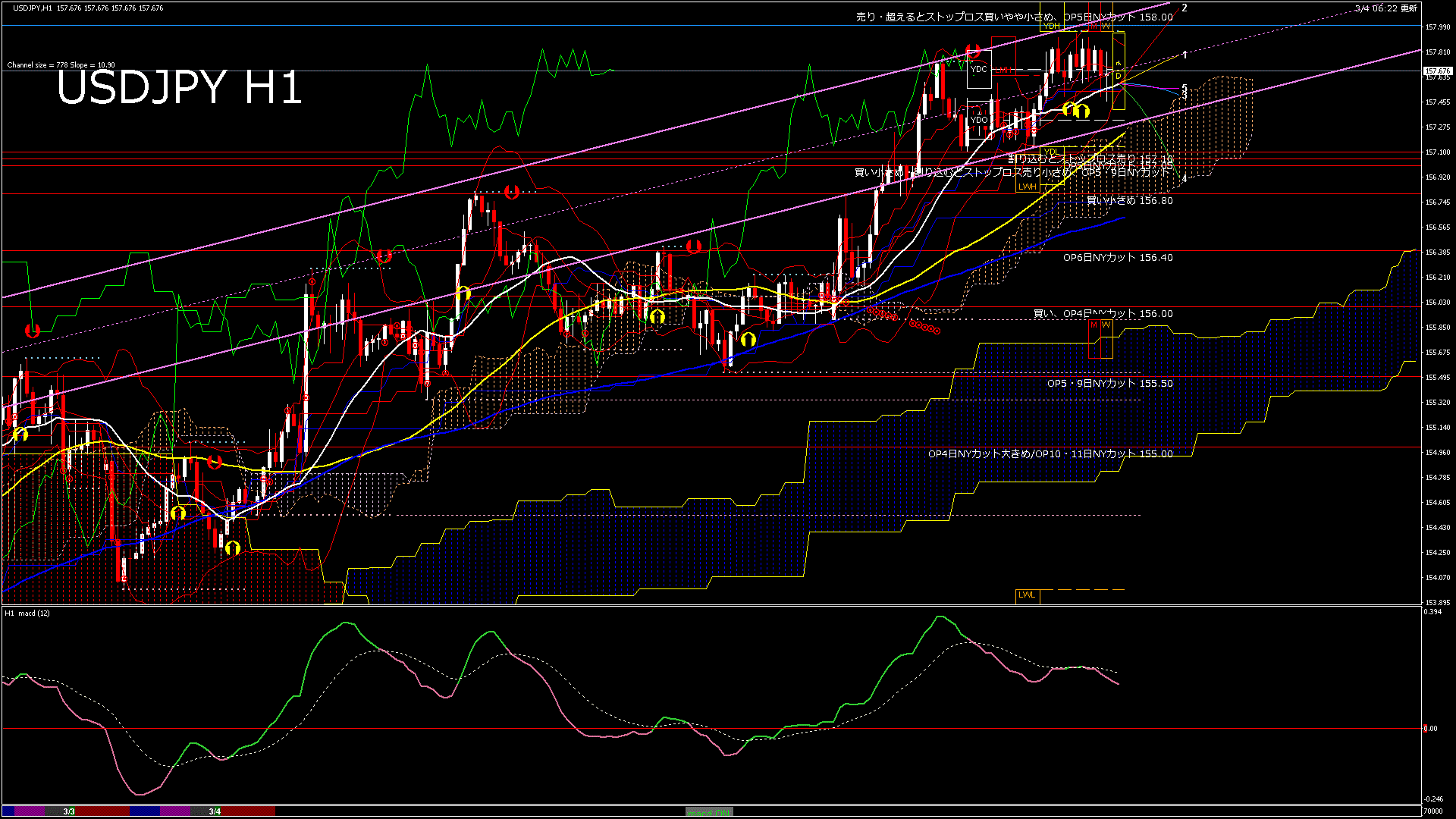Click the 3/4 date marker
This screenshot has height=819, width=1456.
coord(215,811)
